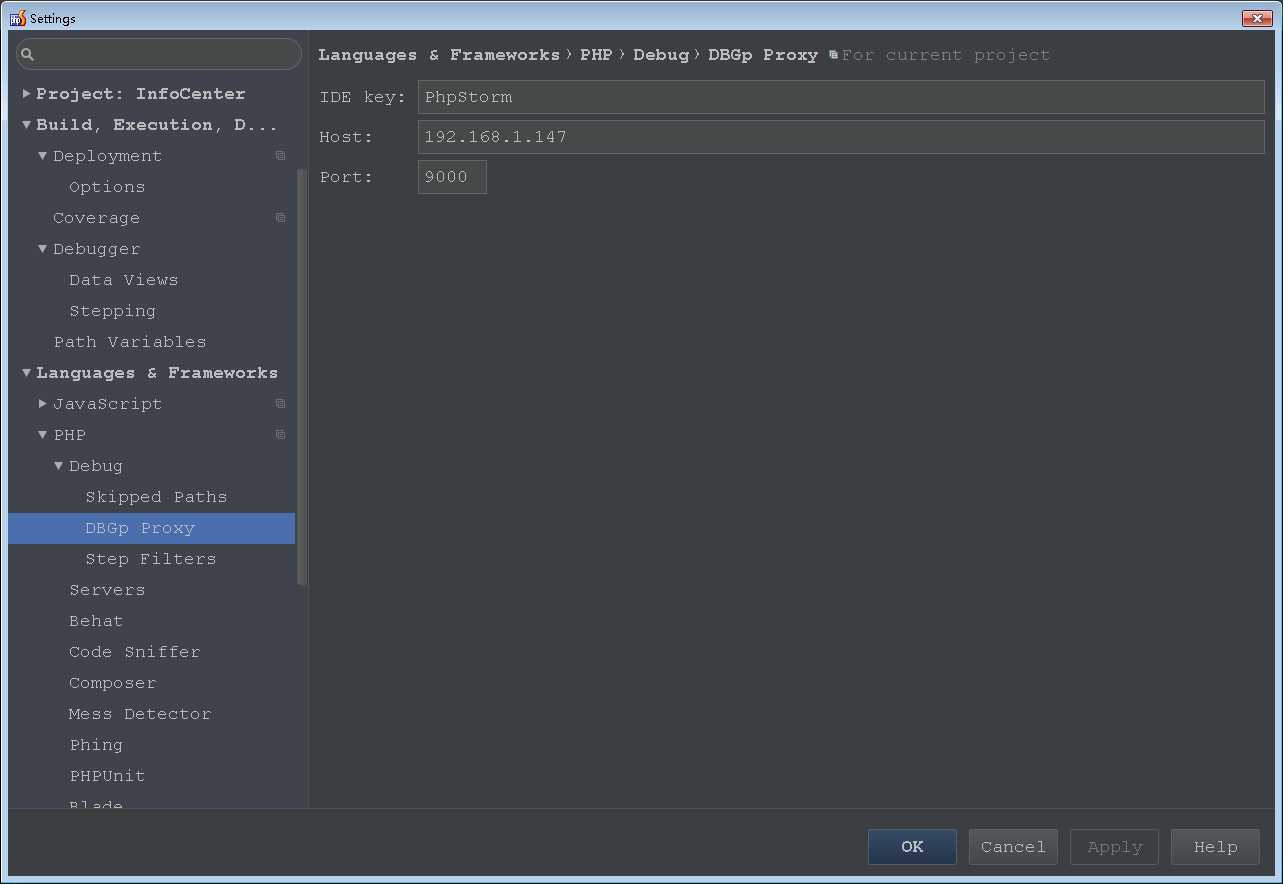The height and width of the screenshot is (884, 1283).
Task: Click the 'For current project' text
Action: tap(946, 55)
